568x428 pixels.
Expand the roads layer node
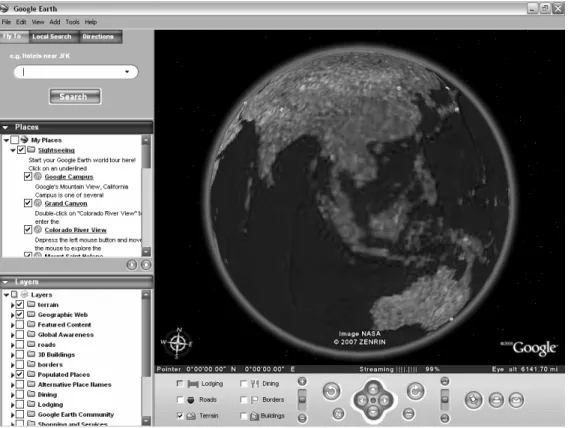pyautogui.click(x=13, y=345)
